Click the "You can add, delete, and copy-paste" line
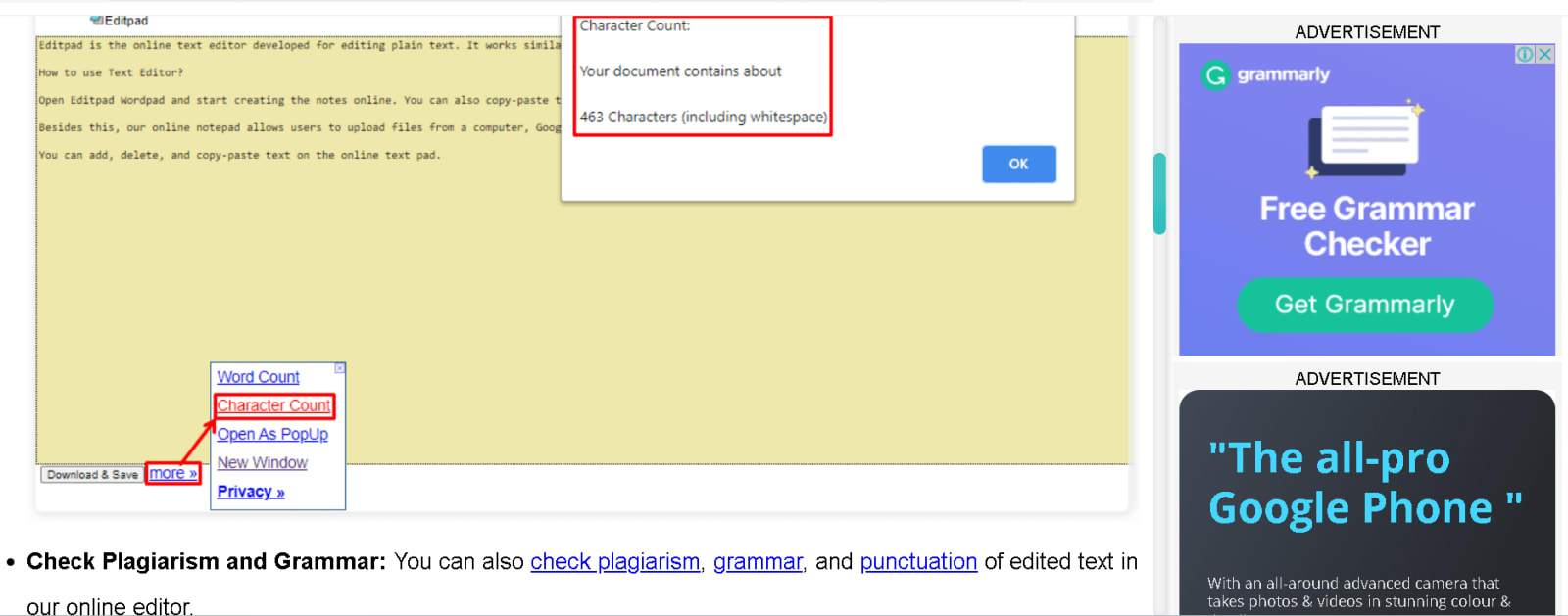Screen dimensions: 1568x616 point(239,155)
